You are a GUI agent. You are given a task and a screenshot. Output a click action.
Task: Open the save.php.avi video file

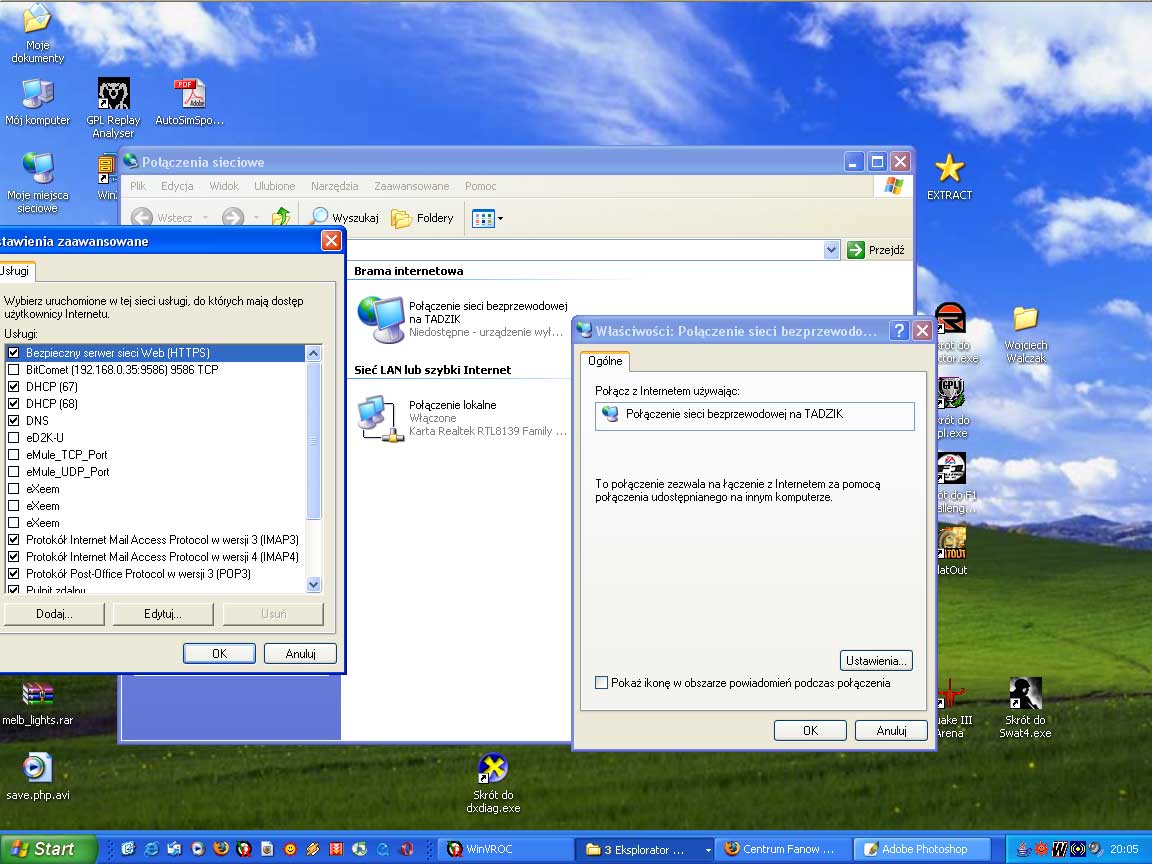pyautogui.click(x=37, y=768)
